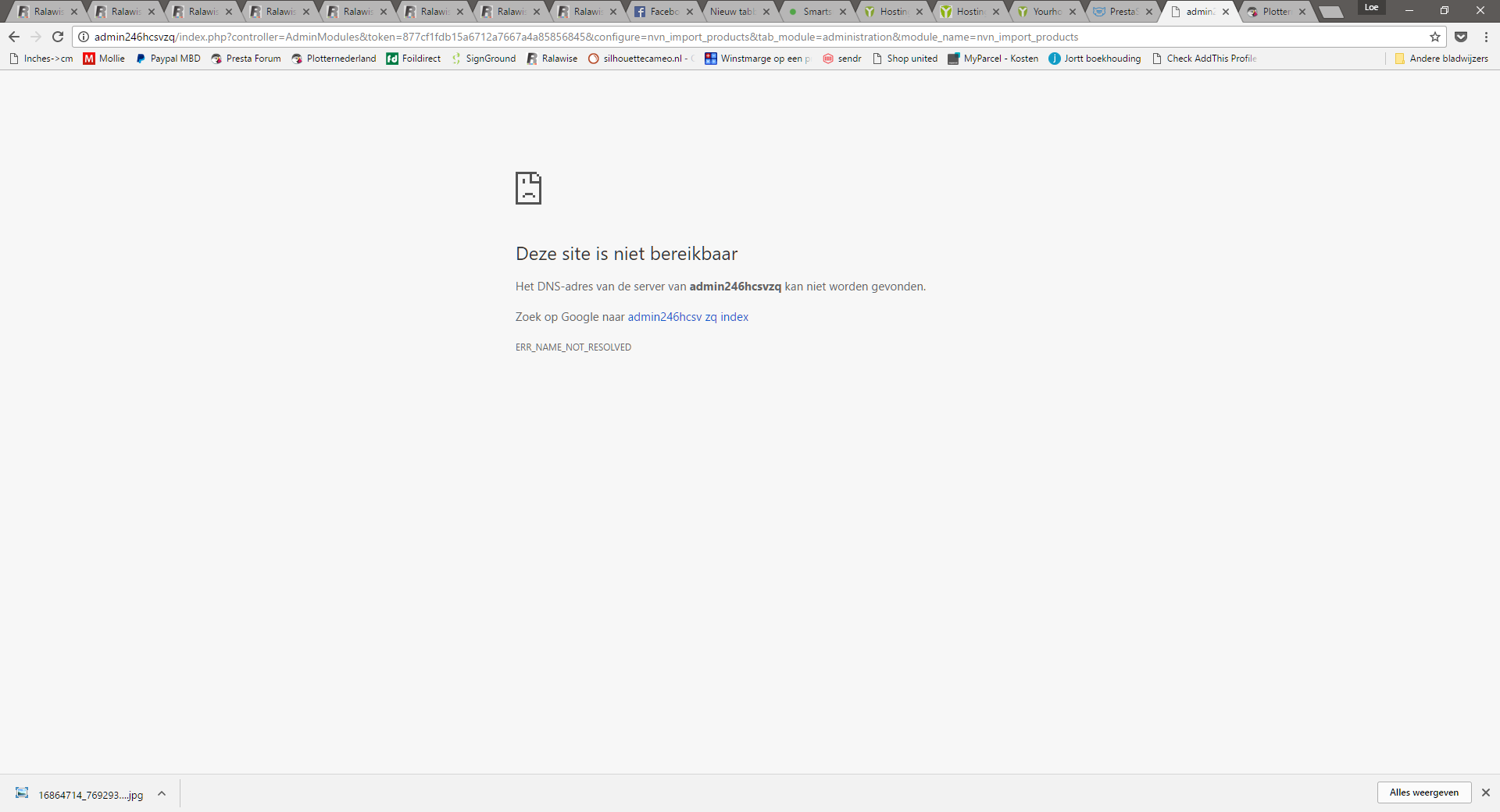The height and width of the screenshot is (812, 1500).
Task: Go back with the browser back arrow
Action: pos(14,37)
